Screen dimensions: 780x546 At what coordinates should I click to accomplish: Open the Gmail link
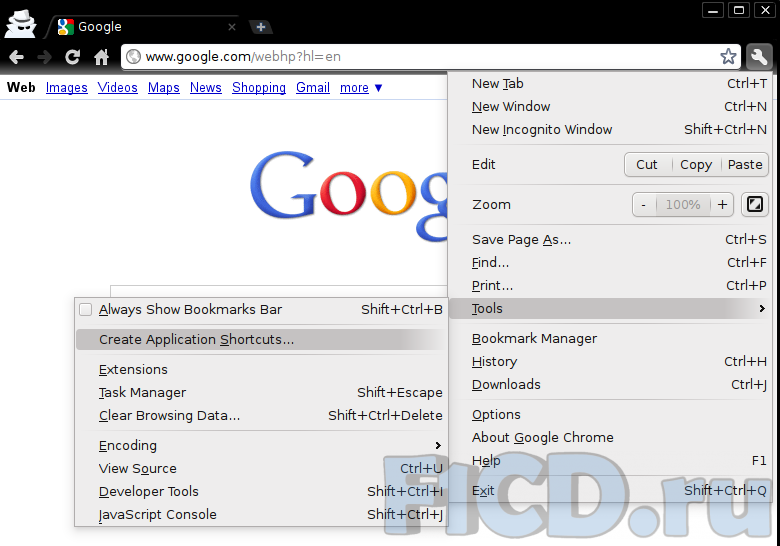[x=313, y=88]
